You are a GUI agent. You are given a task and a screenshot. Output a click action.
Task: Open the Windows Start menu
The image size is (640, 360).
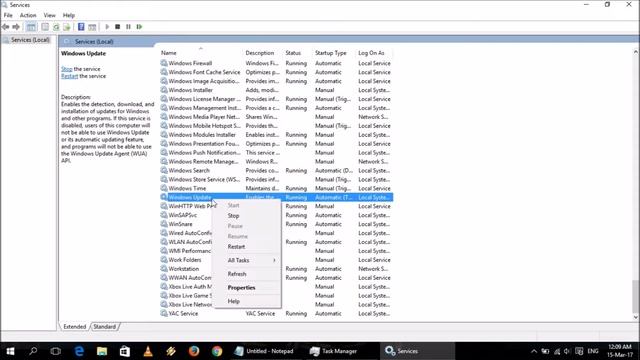pyautogui.click(x=10, y=351)
